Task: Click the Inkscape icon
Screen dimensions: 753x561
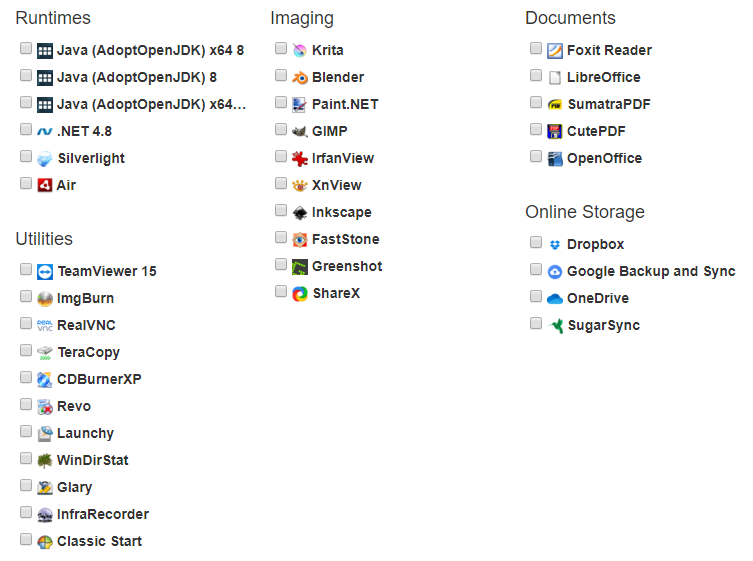Action: coord(300,212)
